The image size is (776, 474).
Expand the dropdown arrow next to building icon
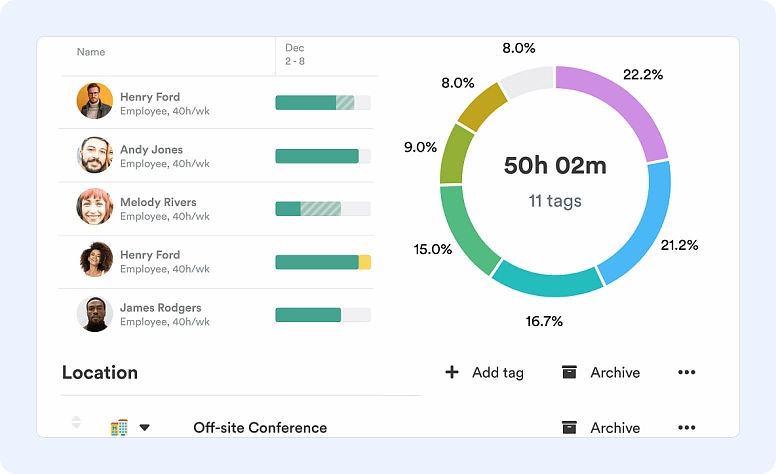pos(144,428)
